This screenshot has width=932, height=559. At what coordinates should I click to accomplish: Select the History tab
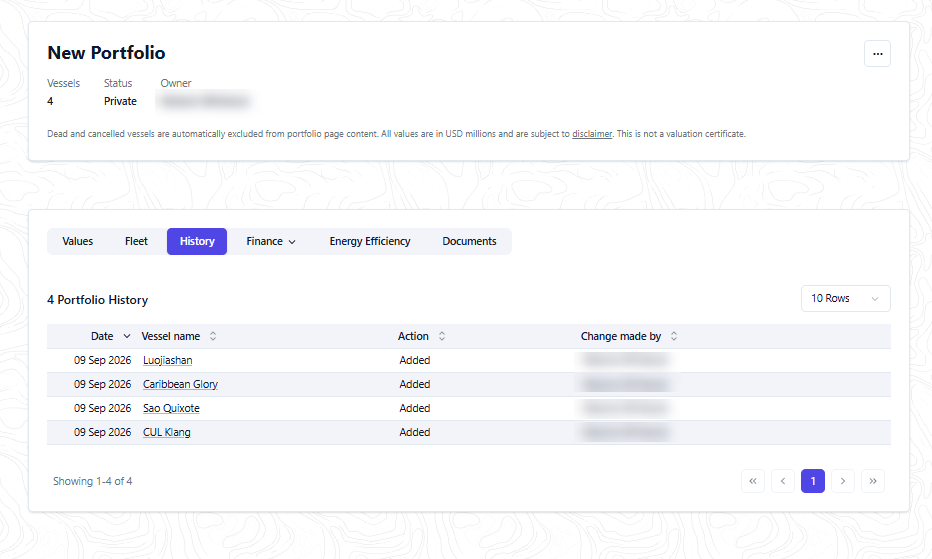[x=197, y=241]
